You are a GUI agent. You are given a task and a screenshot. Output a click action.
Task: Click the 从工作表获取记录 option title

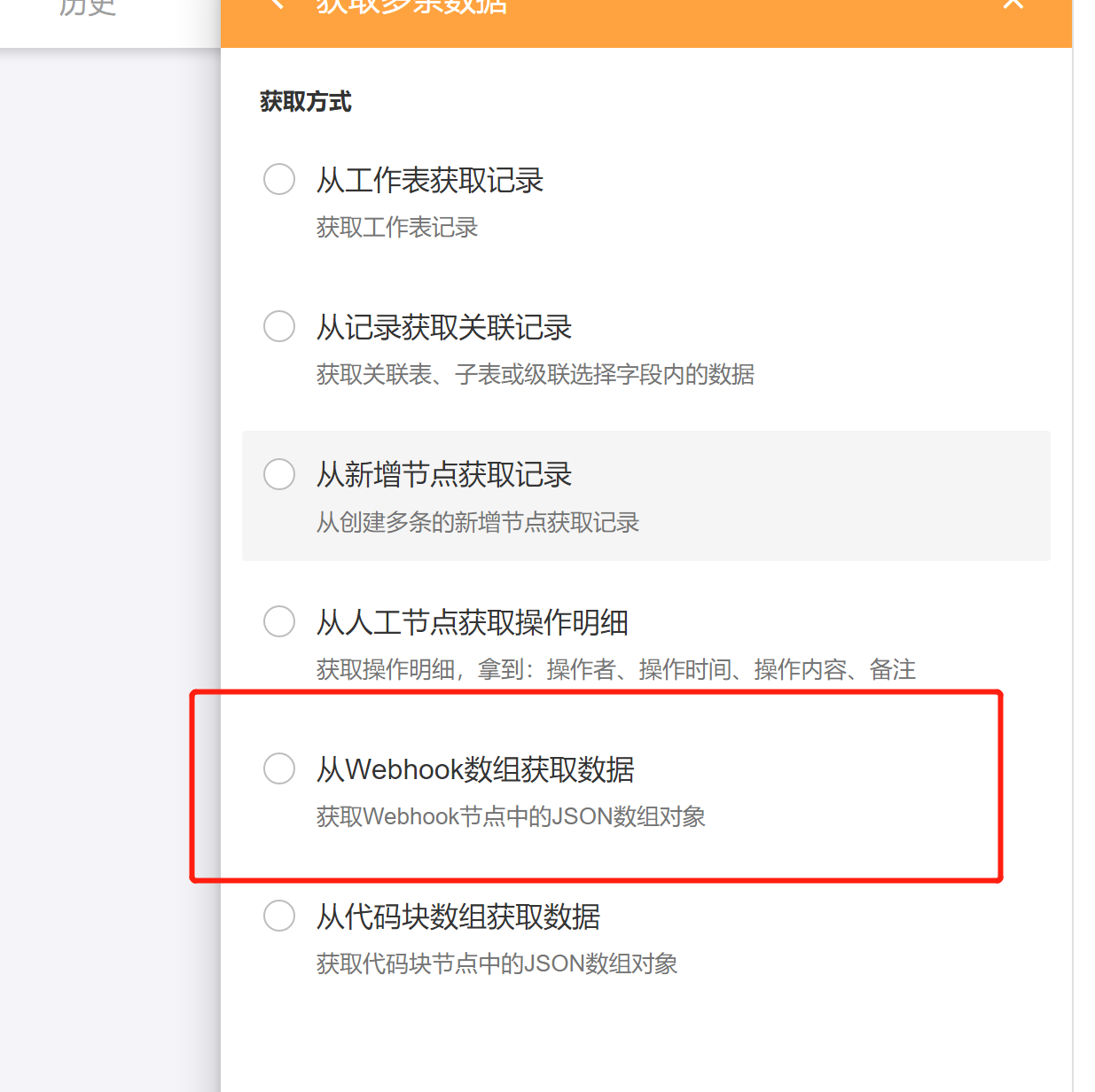click(430, 181)
